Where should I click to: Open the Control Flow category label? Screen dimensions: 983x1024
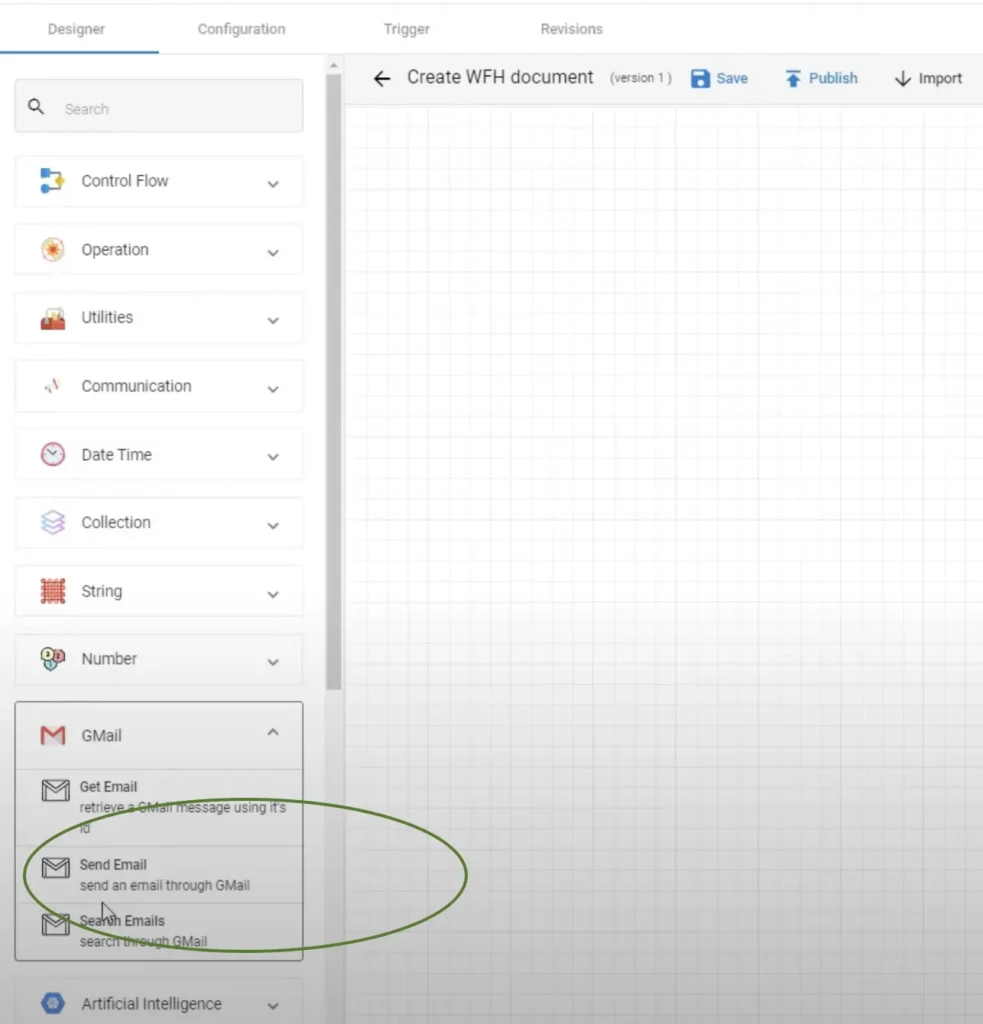point(125,181)
